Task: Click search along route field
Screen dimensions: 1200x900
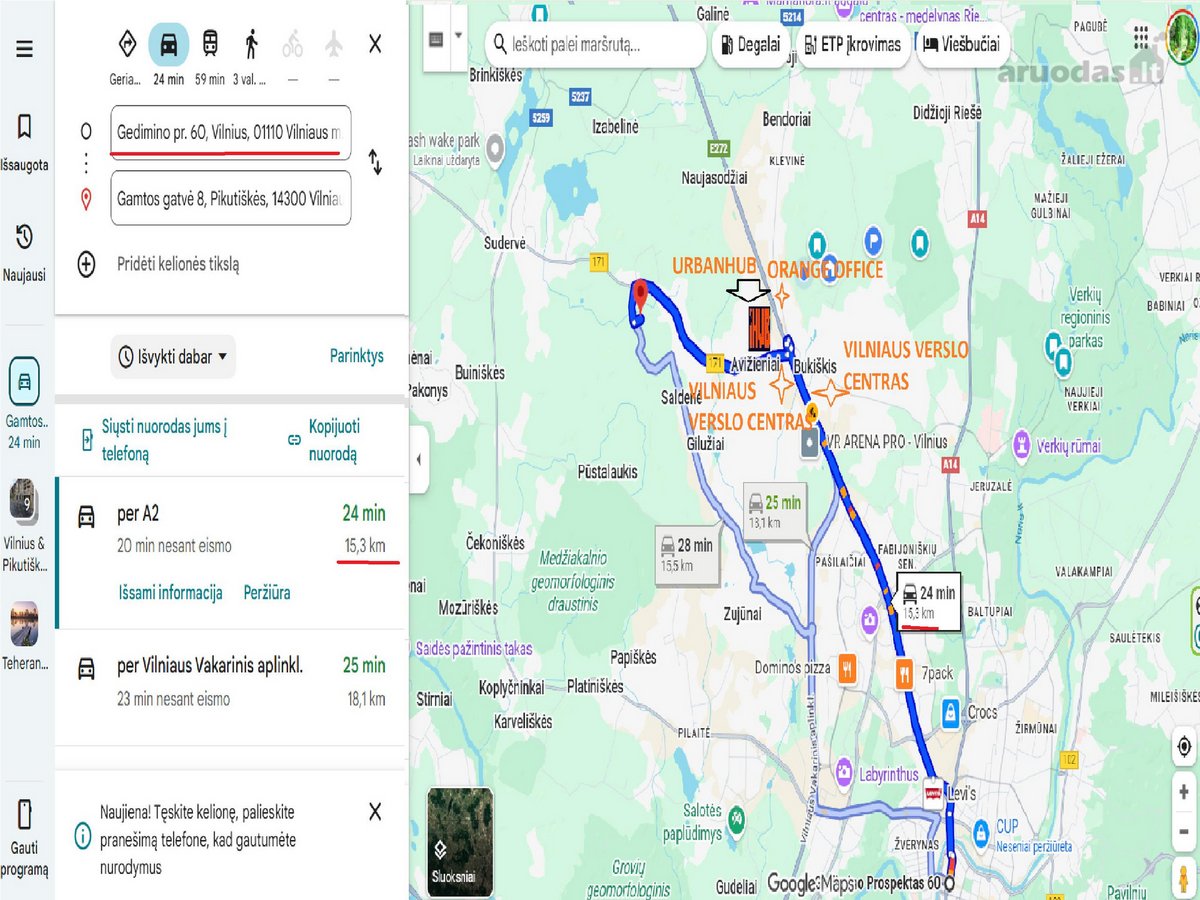Action: point(596,44)
